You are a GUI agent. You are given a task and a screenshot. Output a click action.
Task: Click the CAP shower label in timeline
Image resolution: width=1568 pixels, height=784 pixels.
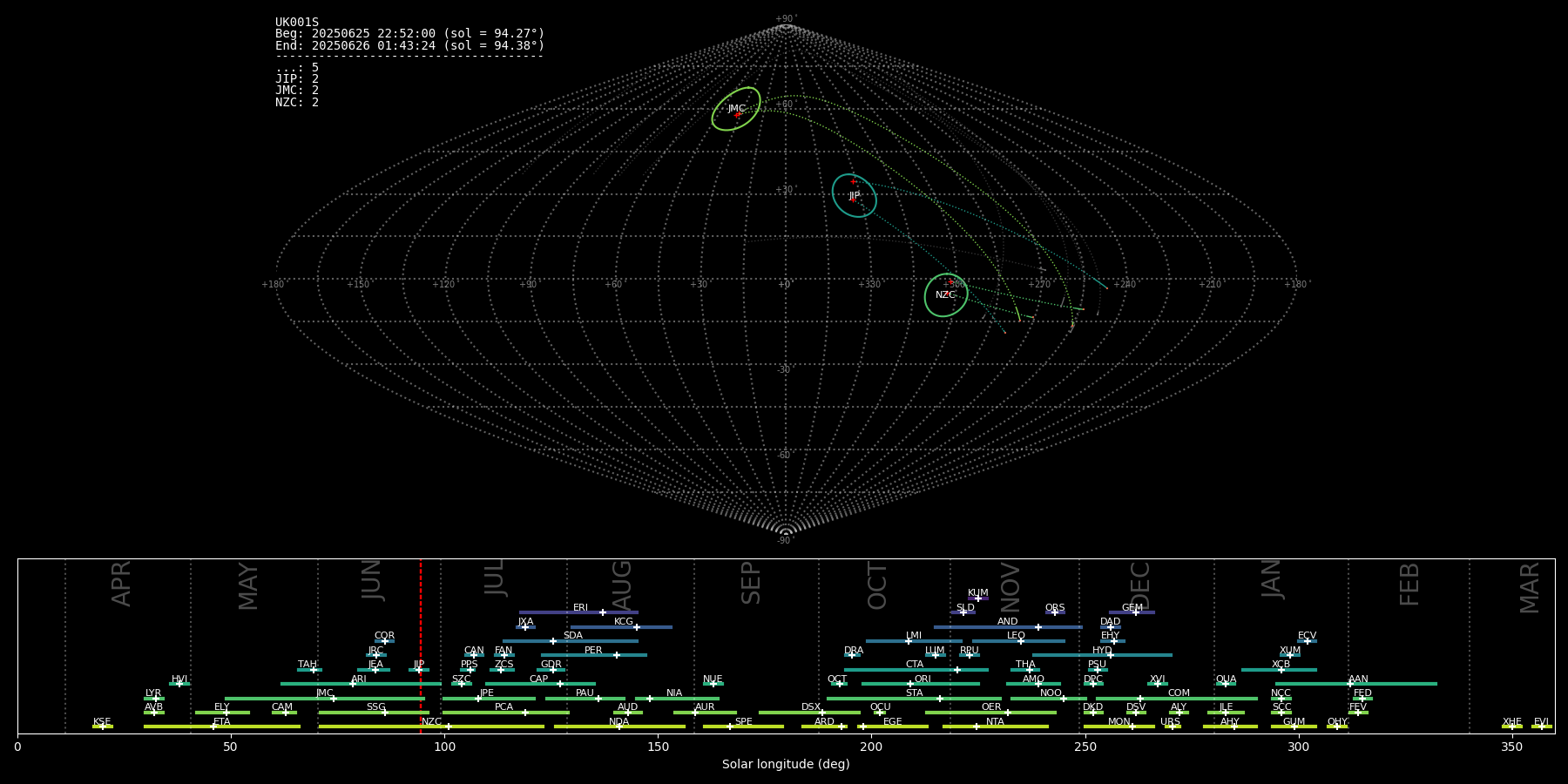[539, 679]
